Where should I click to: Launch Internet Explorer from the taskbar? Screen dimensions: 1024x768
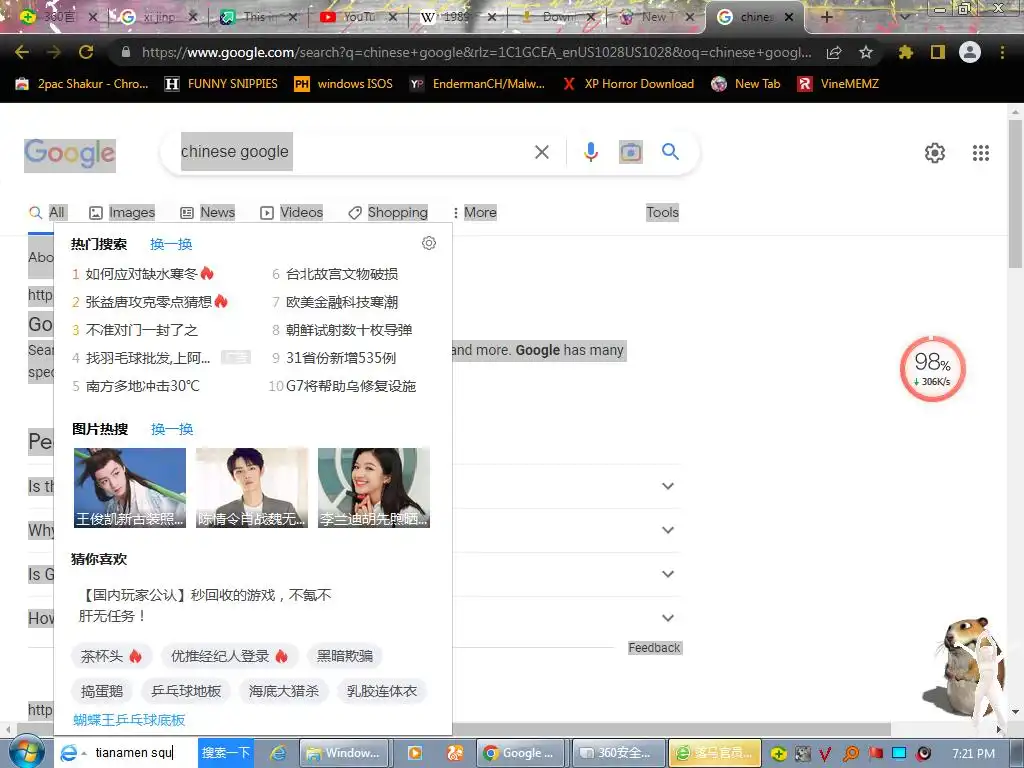pyautogui.click(x=278, y=753)
